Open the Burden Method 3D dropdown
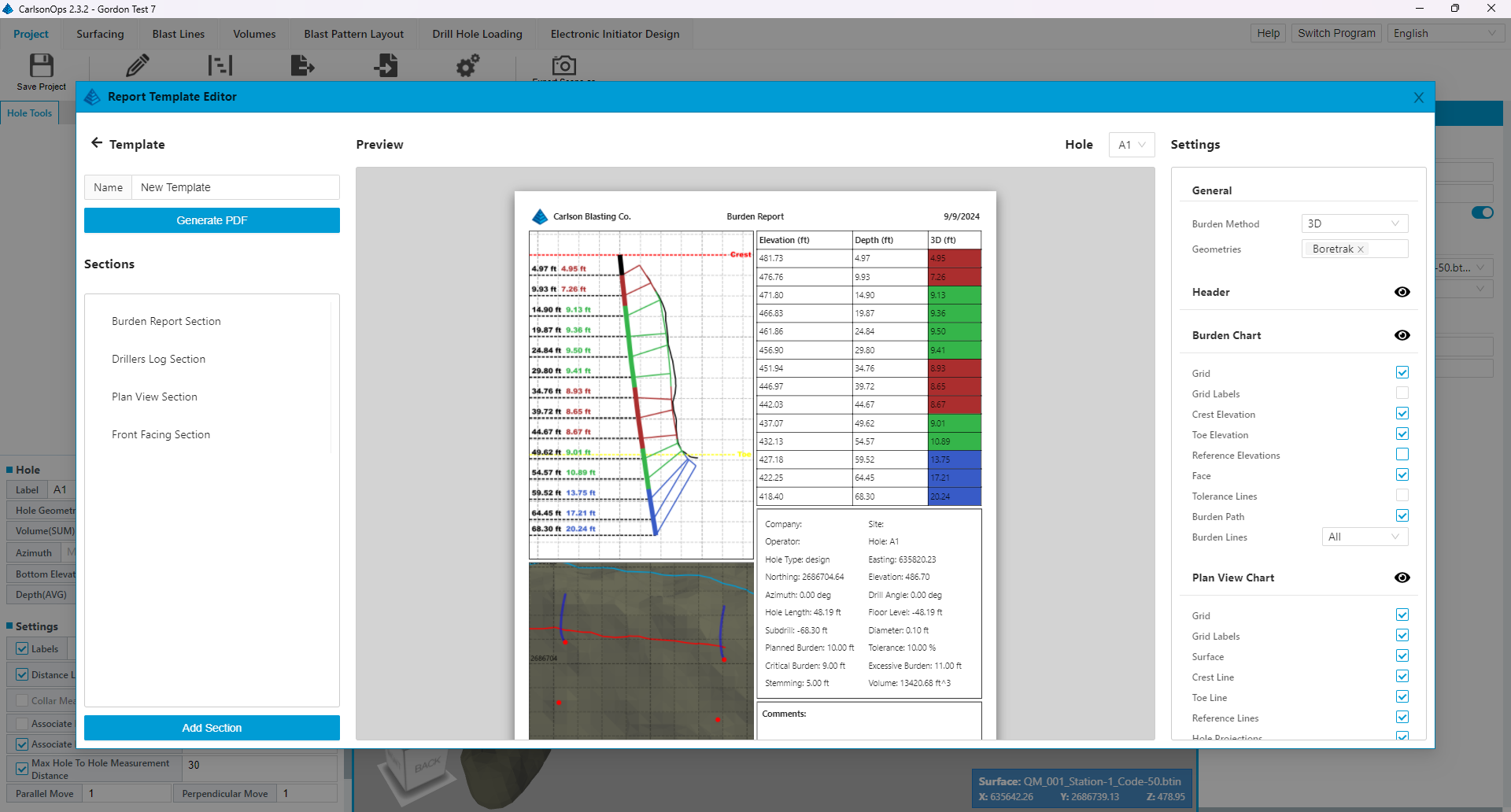 (x=1354, y=224)
